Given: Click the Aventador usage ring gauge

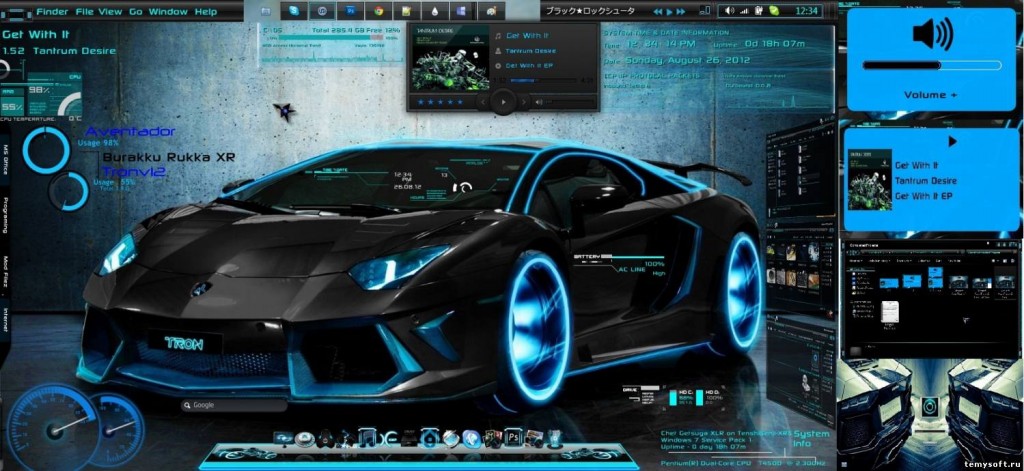Looking at the screenshot, I should (x=46, y=150).
